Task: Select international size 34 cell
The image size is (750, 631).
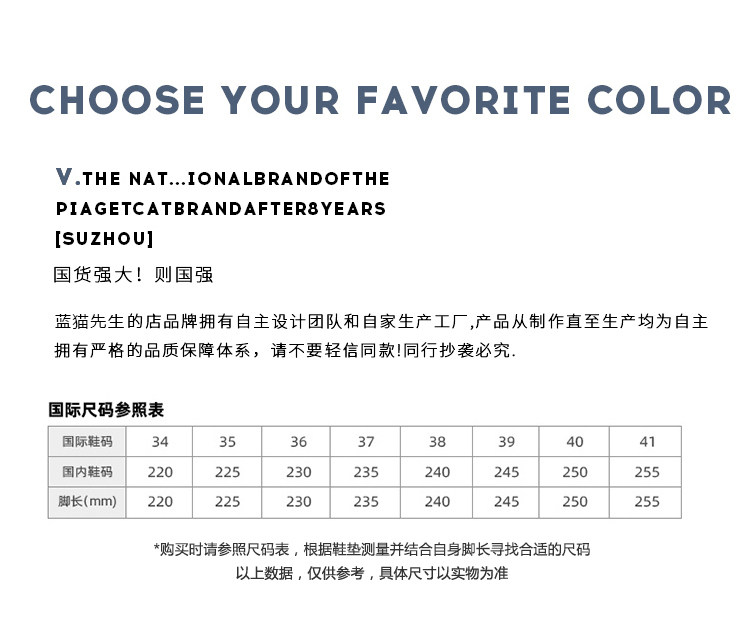Action: 160,441
